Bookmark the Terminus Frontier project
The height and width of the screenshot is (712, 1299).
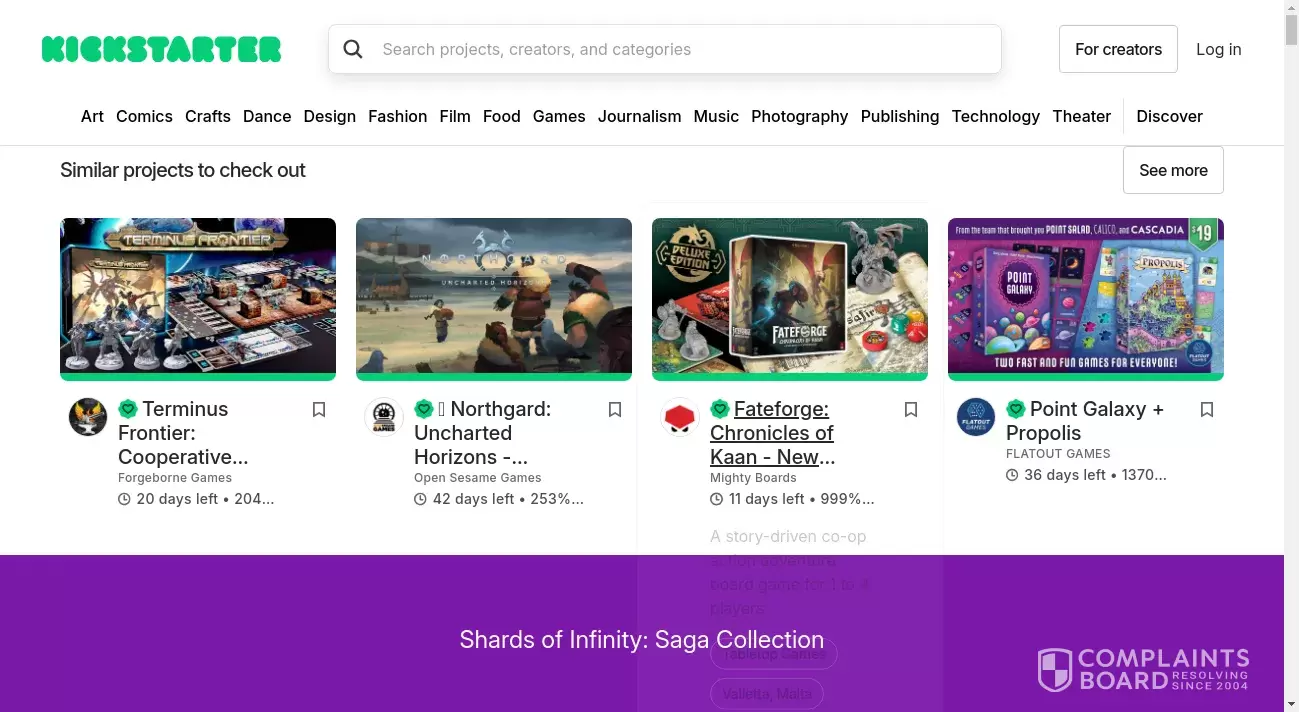[319, 410]
